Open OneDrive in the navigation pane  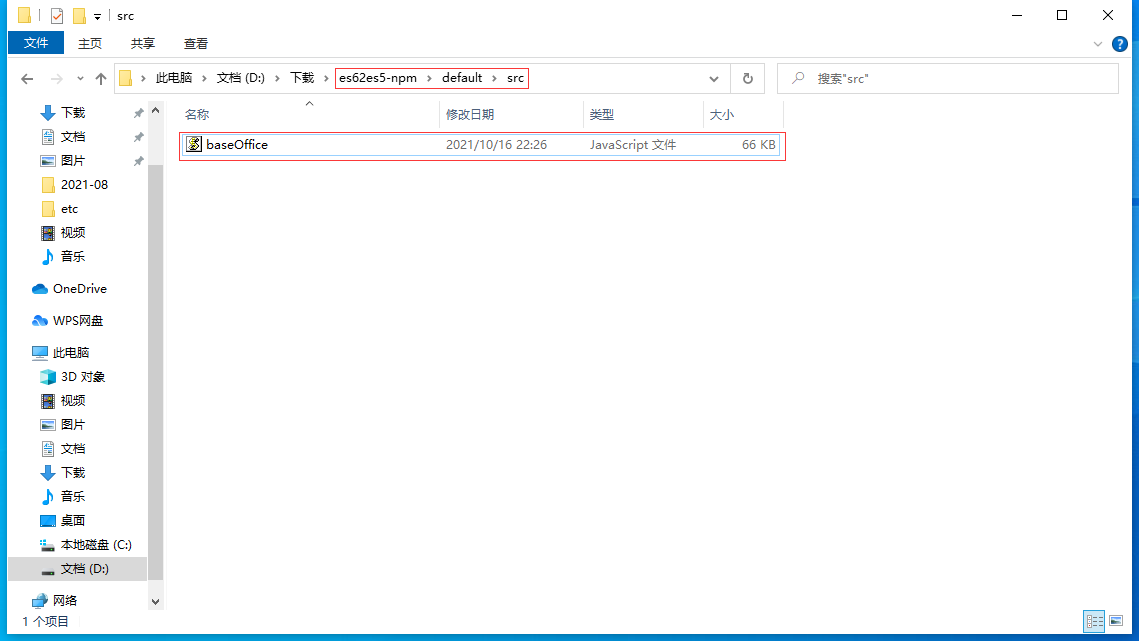tap(79, 289)
